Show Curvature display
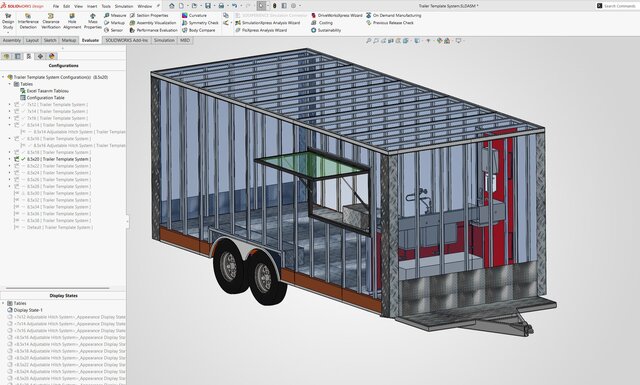The height and width of the screenshot is (385, 640). [x=194, y=16]
